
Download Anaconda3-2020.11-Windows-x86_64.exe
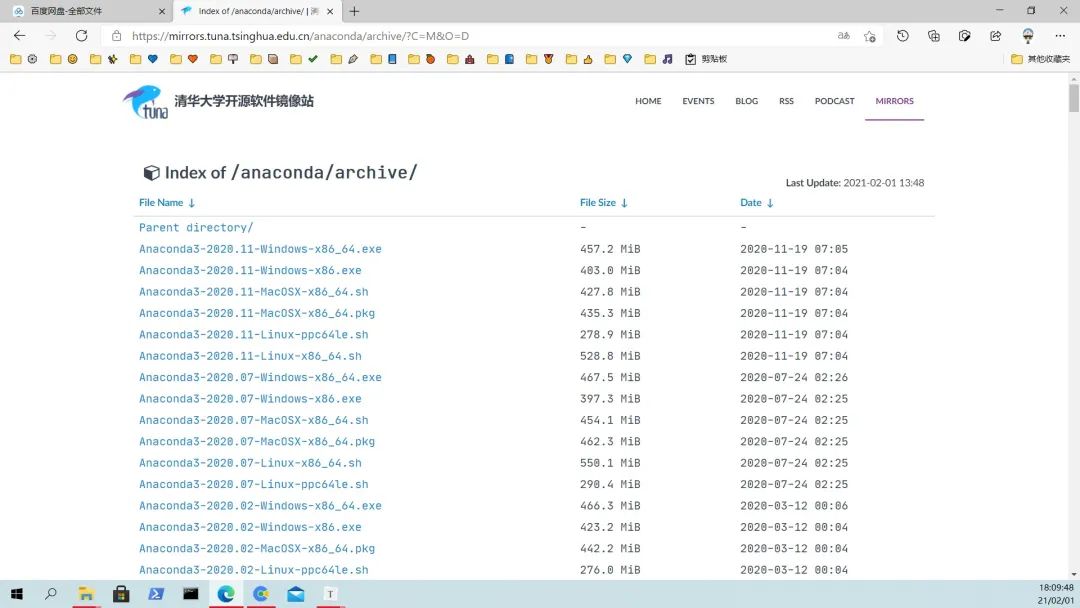coord(260,249)
